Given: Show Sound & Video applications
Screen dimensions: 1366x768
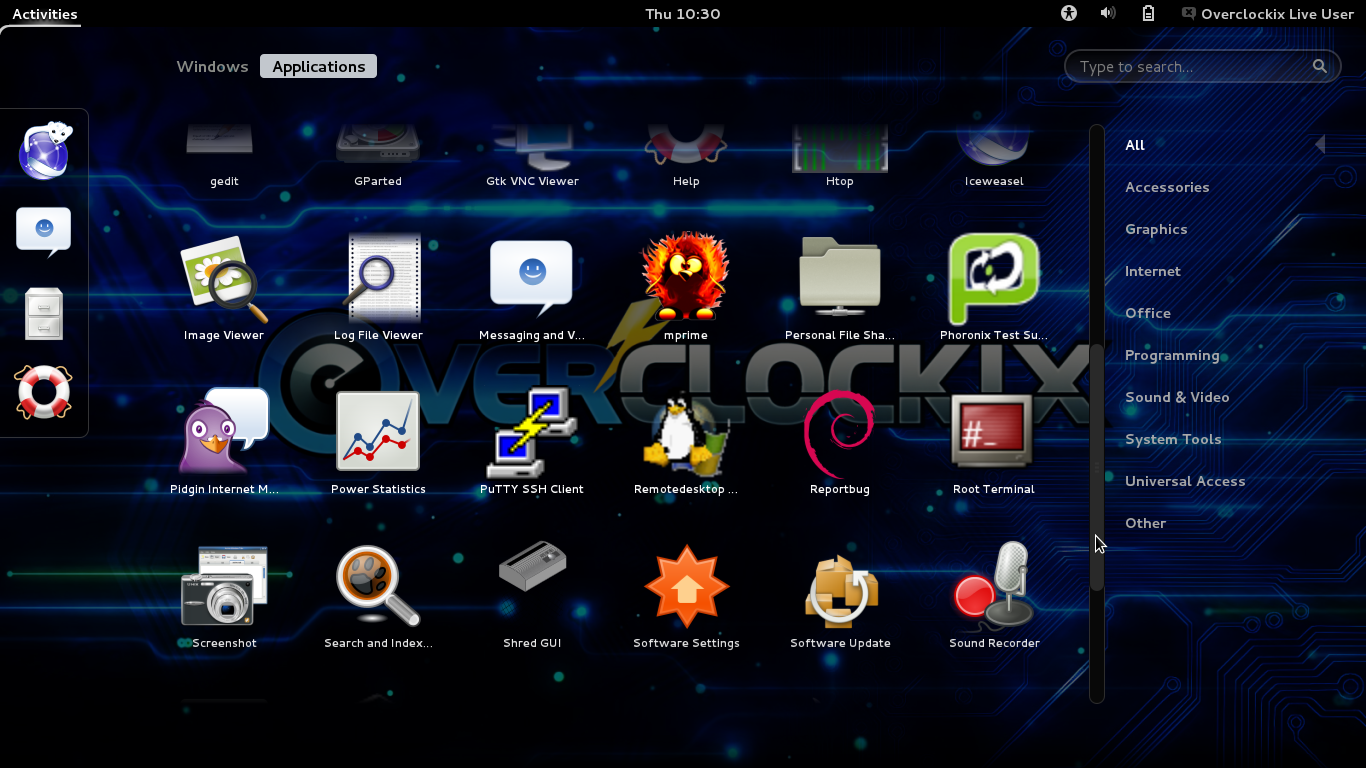Looking at the screenshot, I should (x=1177, y=397).
